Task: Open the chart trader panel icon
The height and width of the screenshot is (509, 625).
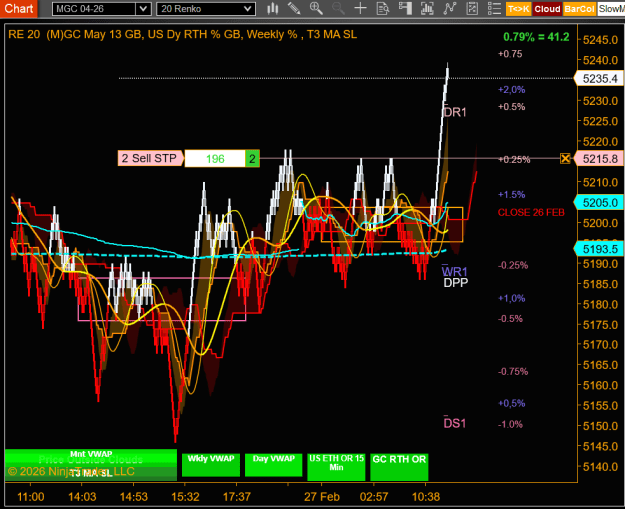Action: point(405,8)
